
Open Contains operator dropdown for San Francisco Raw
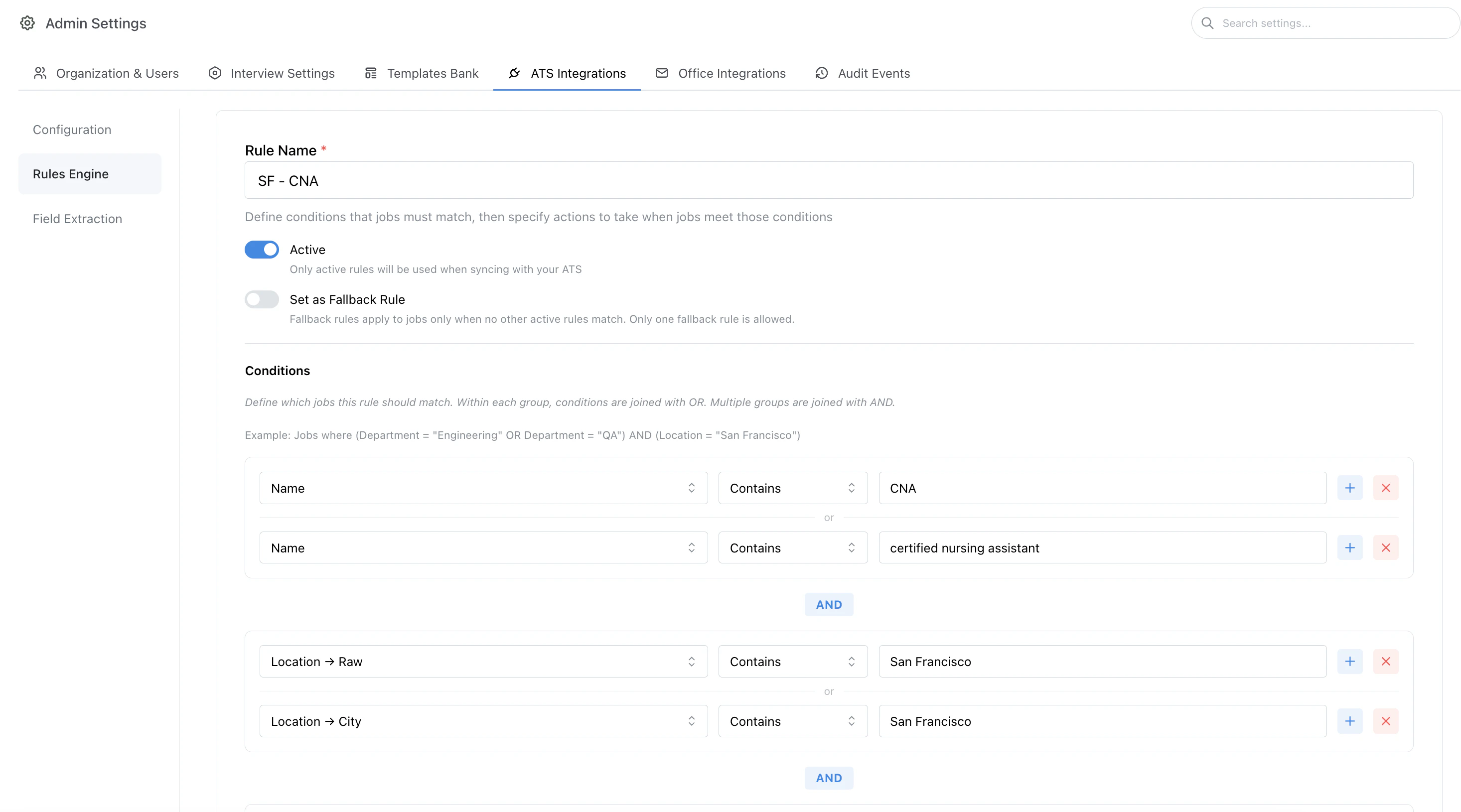tap(792, 662)
